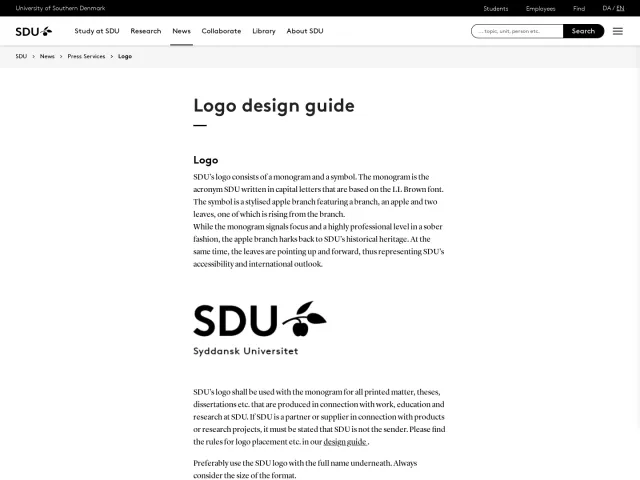Open the hamburger menu icon
This screenshot has width=640, height=480.
coord(618,31)
